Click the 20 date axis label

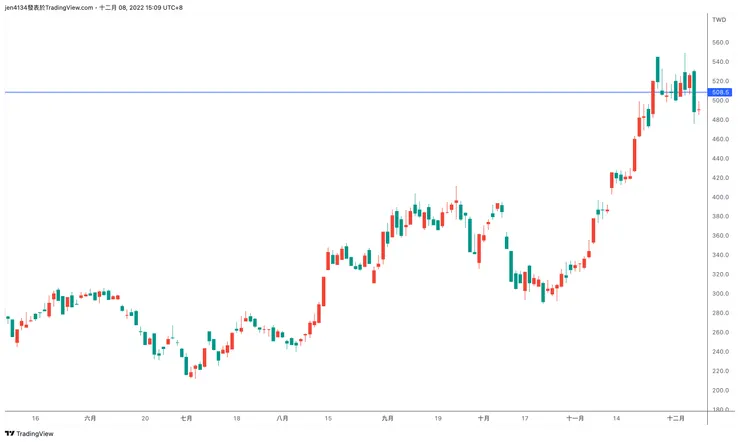click(145, 418)
